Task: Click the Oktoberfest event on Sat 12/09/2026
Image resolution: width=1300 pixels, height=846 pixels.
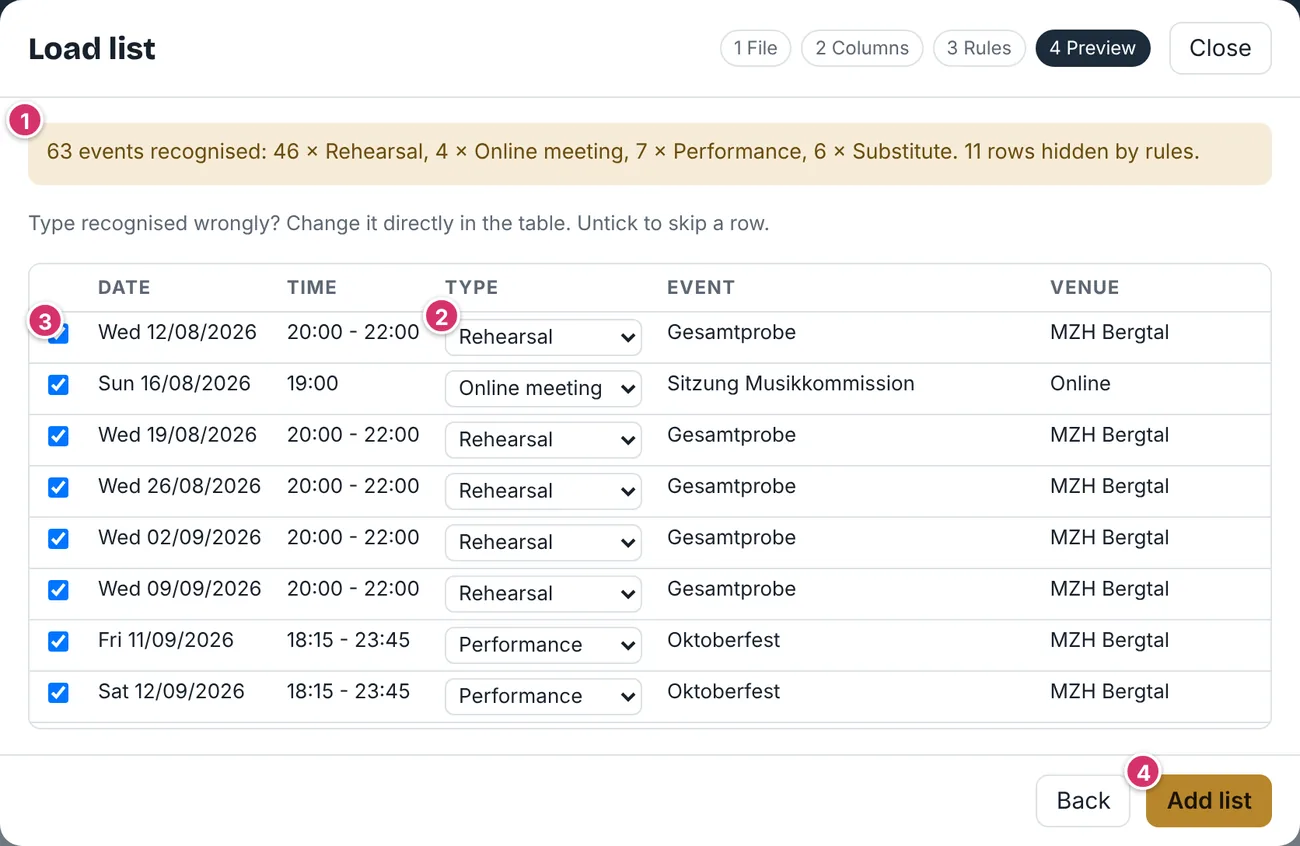Action: pos(724,691)
